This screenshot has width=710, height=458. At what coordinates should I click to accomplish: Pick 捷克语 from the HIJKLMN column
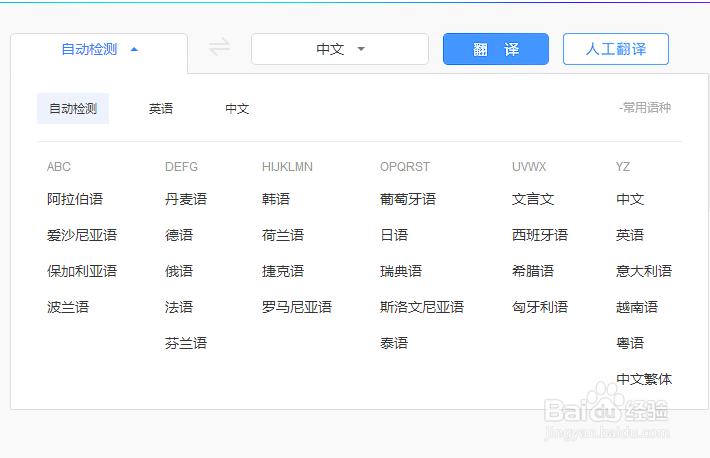coord(283,271)
